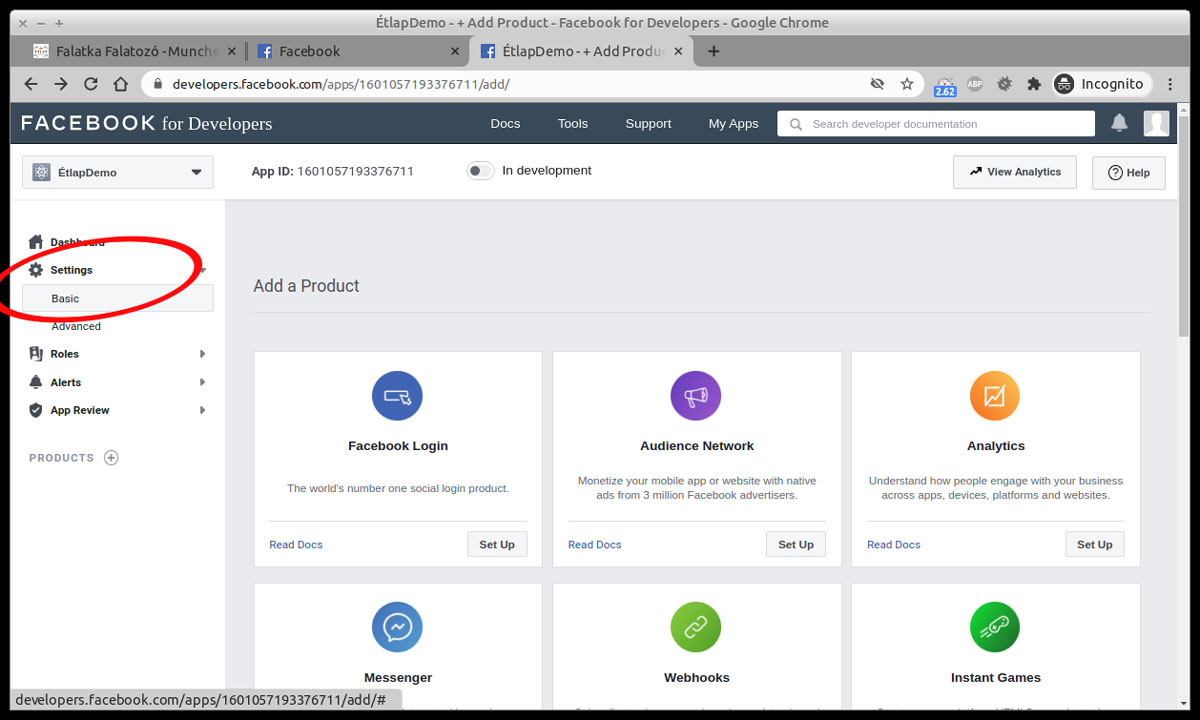Image resolution: width=1200 pixels, height=720 pixels.
Task: Click the Audience Network megaphone icon
Action: pyautogui.click(x=695, y=396)
